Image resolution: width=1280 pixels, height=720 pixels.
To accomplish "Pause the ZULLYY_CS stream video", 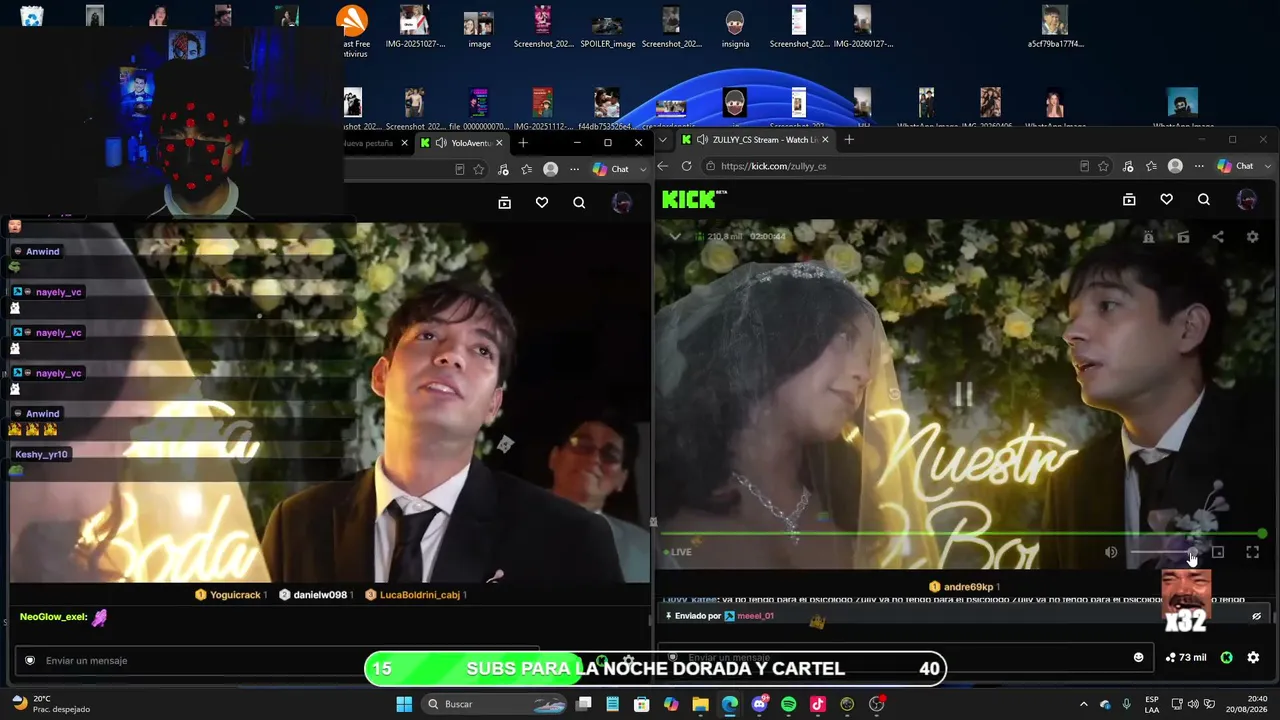I will [964, 394].
